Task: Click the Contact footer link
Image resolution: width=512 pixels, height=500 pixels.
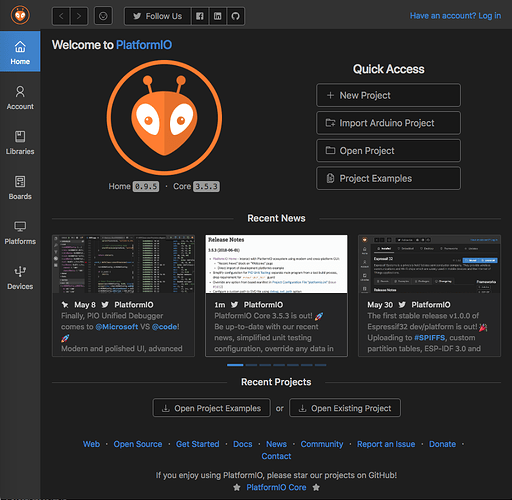Action: 276,456
